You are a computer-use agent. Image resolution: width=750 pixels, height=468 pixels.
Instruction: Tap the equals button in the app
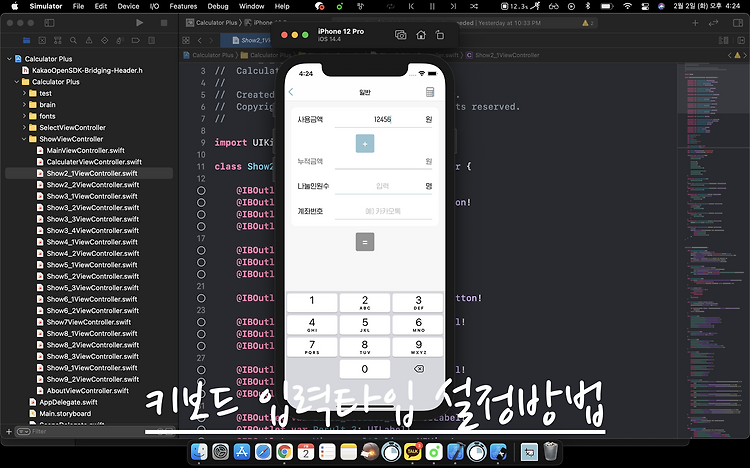[x=365, y=242]
